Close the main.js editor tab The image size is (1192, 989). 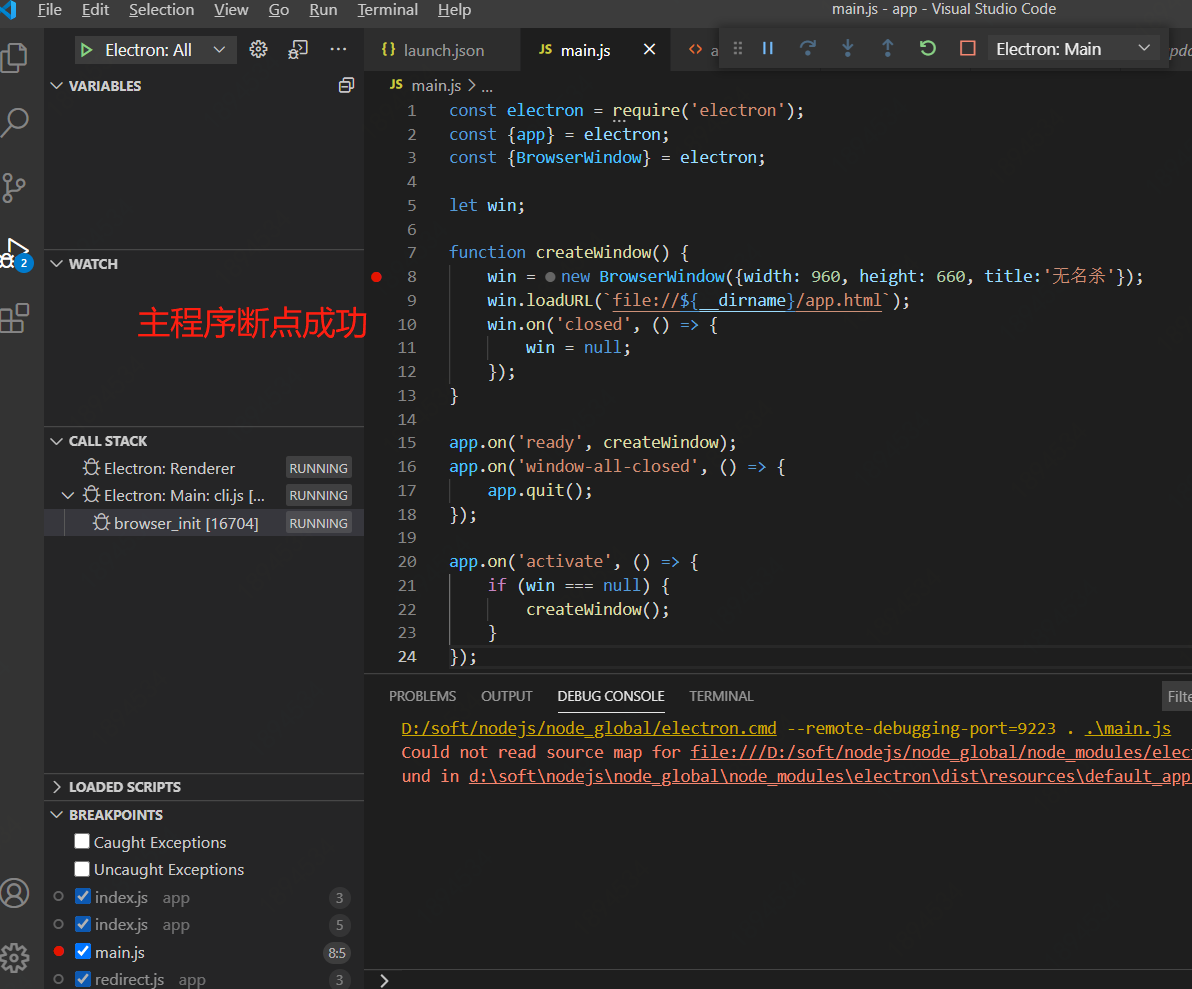649,49
